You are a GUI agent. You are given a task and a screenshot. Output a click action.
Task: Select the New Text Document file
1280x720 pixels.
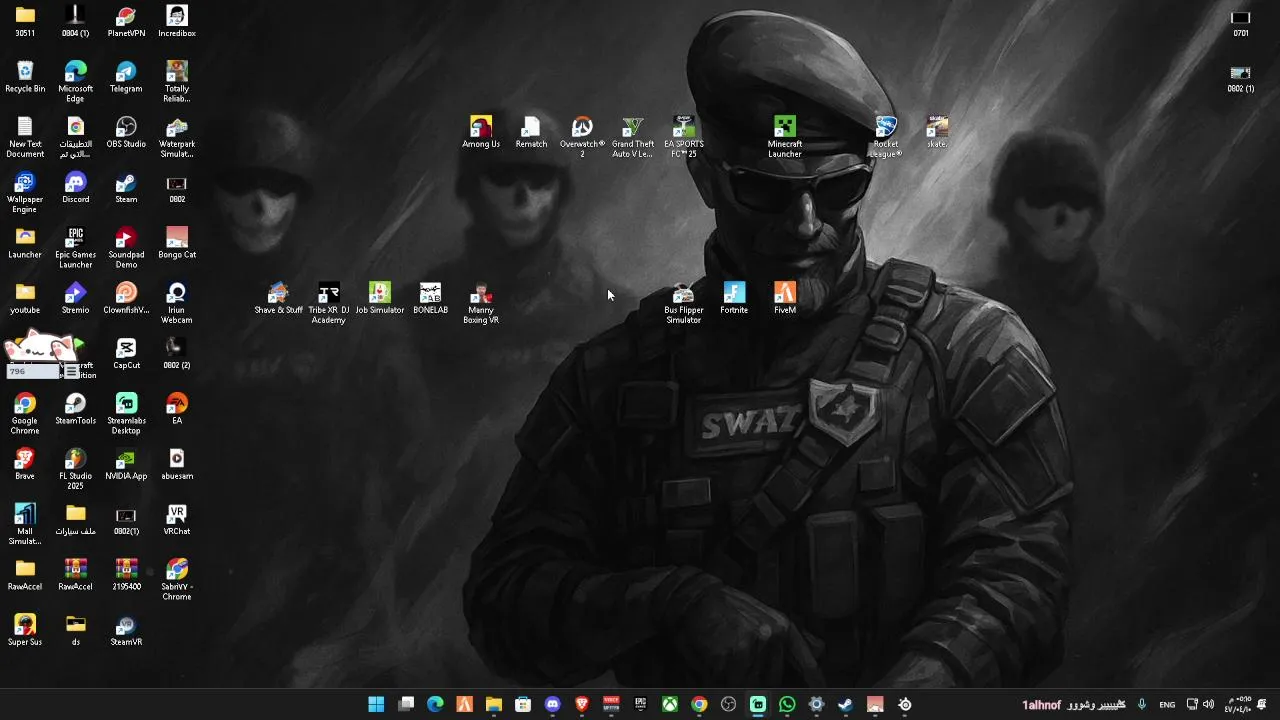(x=25, y=137)
